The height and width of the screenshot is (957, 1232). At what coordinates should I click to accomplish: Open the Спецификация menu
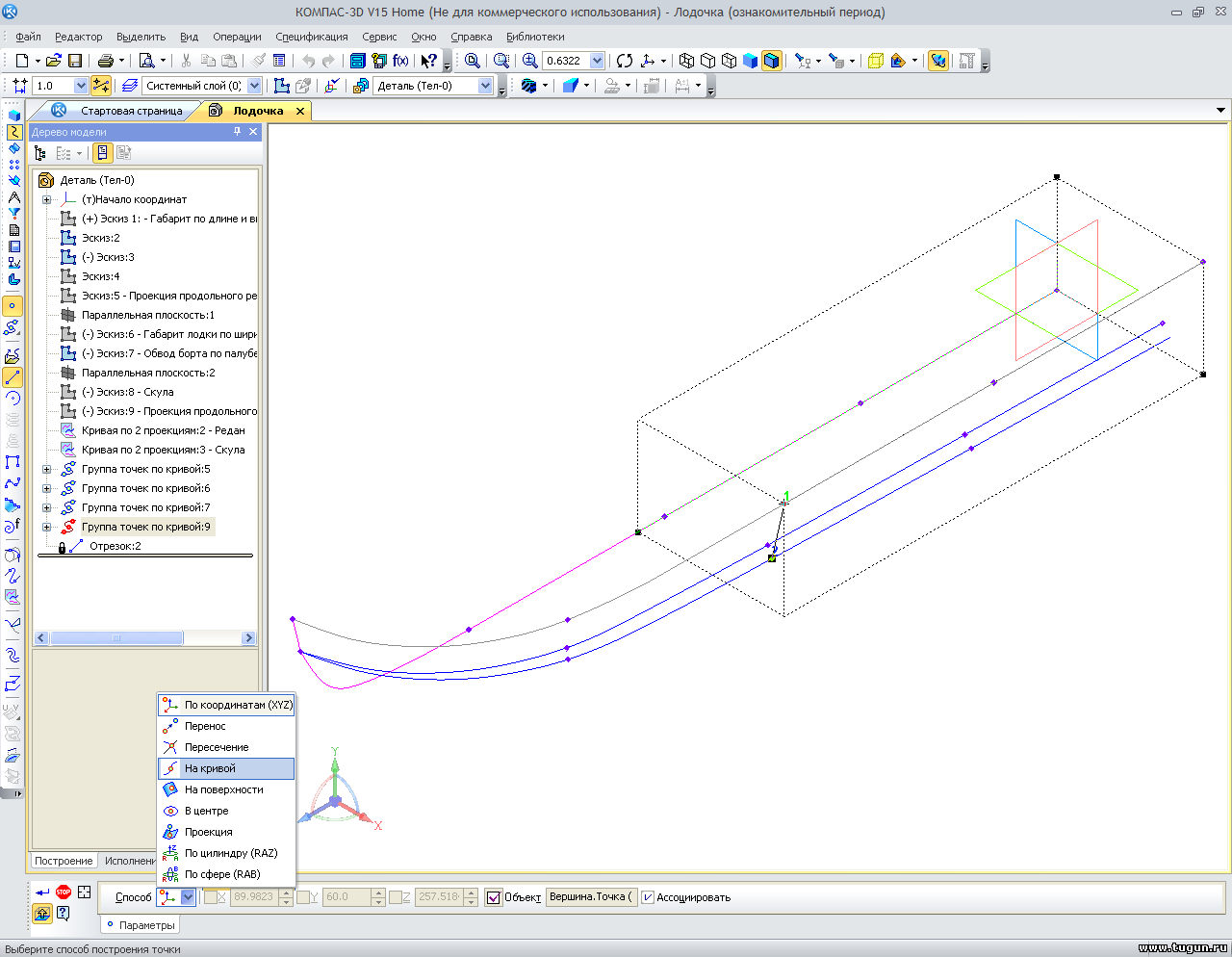[x=312, y=37]
